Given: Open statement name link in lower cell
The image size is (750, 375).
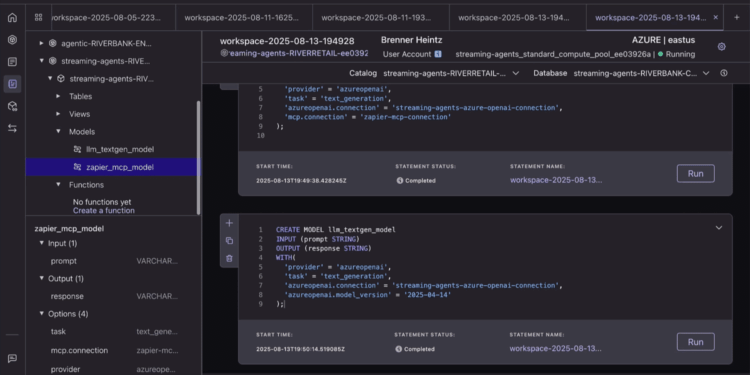Looking at the screenshot, I should (x=555, y=349).
